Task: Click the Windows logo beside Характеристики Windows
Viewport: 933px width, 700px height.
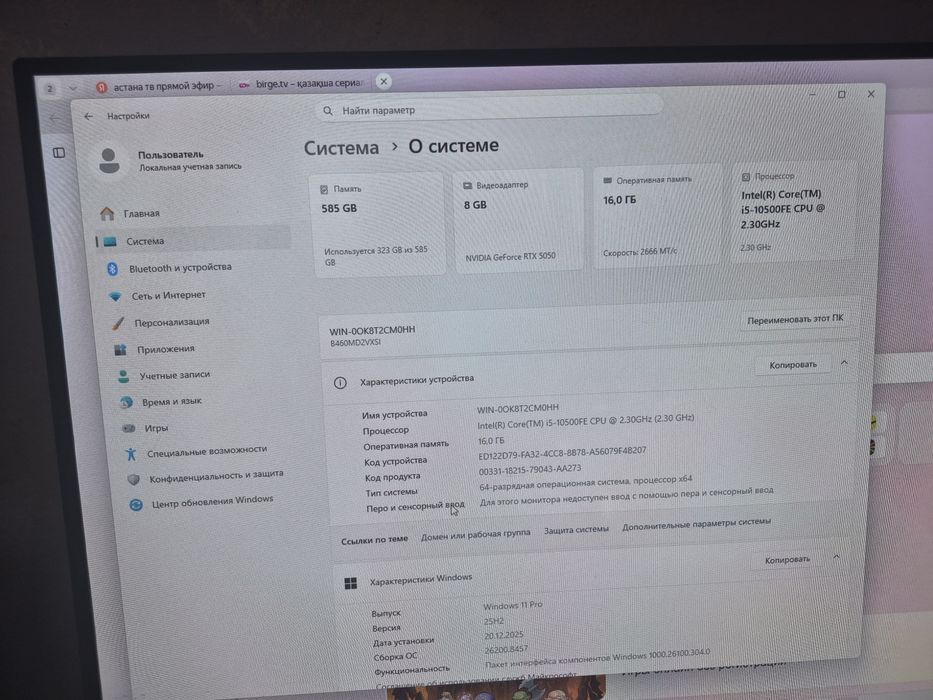Action: (351, 583)
